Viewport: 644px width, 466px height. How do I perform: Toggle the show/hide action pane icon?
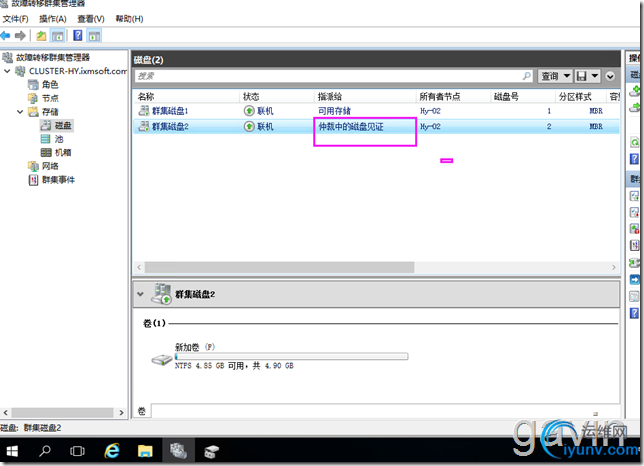[94, 36]
